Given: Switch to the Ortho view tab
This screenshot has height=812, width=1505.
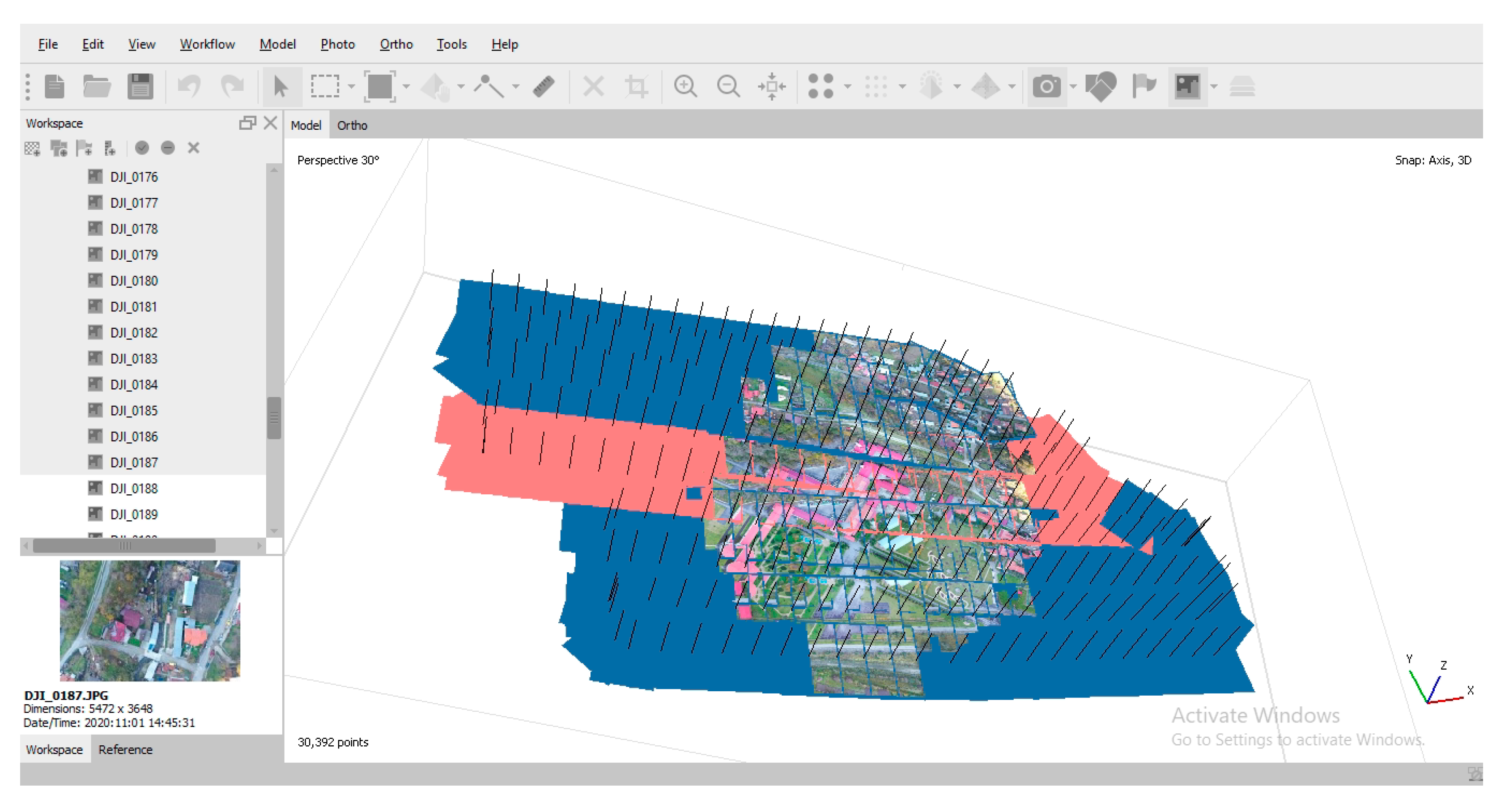Looking at the screenshot, I should [352, 126].
